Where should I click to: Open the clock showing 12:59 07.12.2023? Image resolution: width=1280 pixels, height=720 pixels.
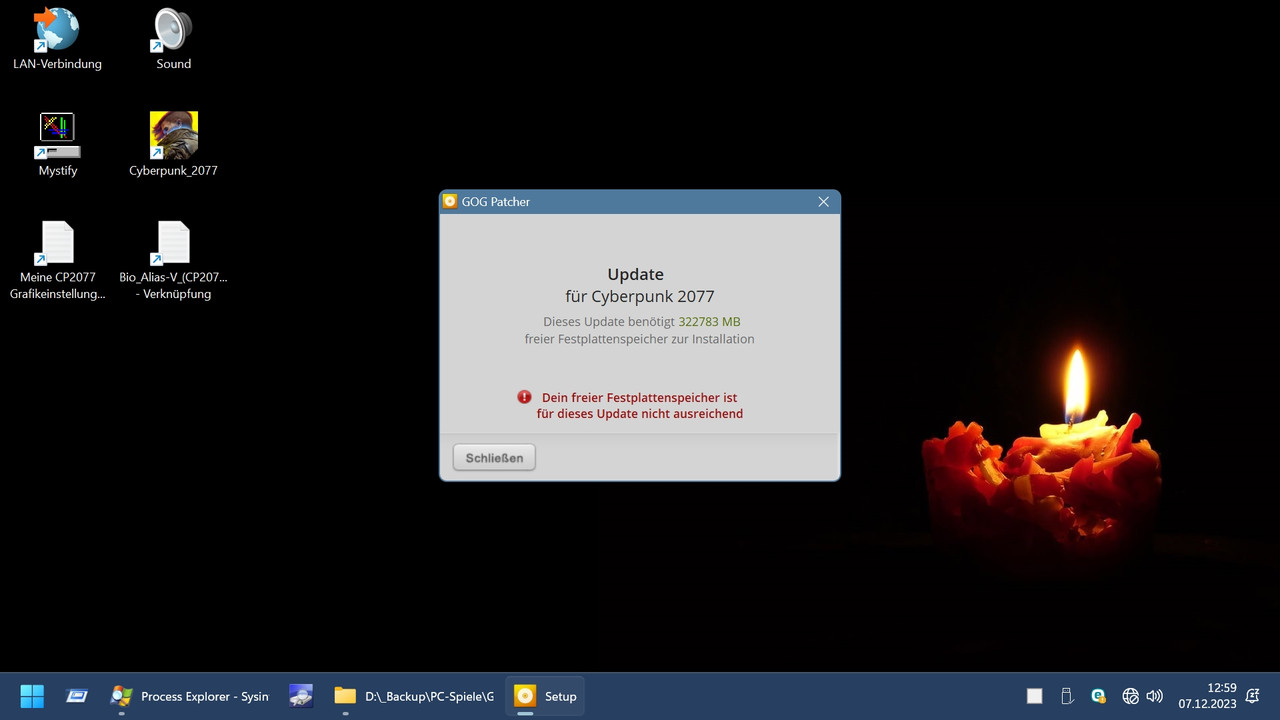(1207, 696)
